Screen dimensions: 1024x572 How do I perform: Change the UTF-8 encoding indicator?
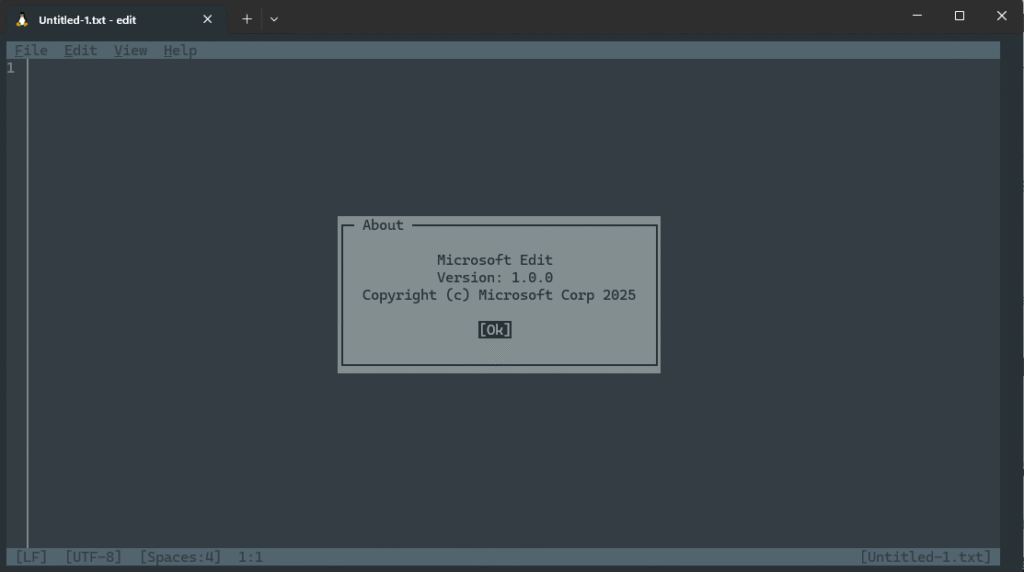[93, 557]
